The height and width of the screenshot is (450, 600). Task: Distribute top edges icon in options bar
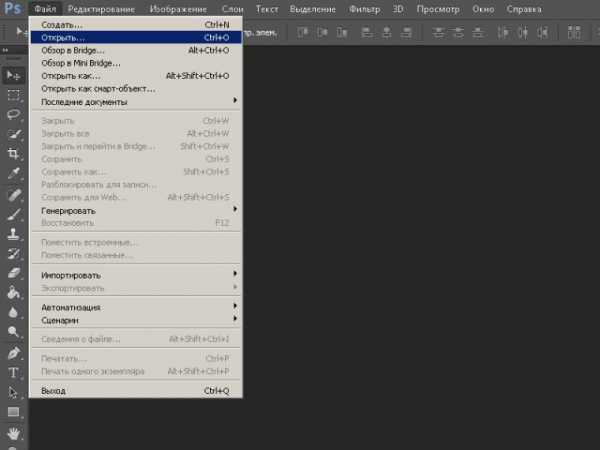tap(439, 33)
